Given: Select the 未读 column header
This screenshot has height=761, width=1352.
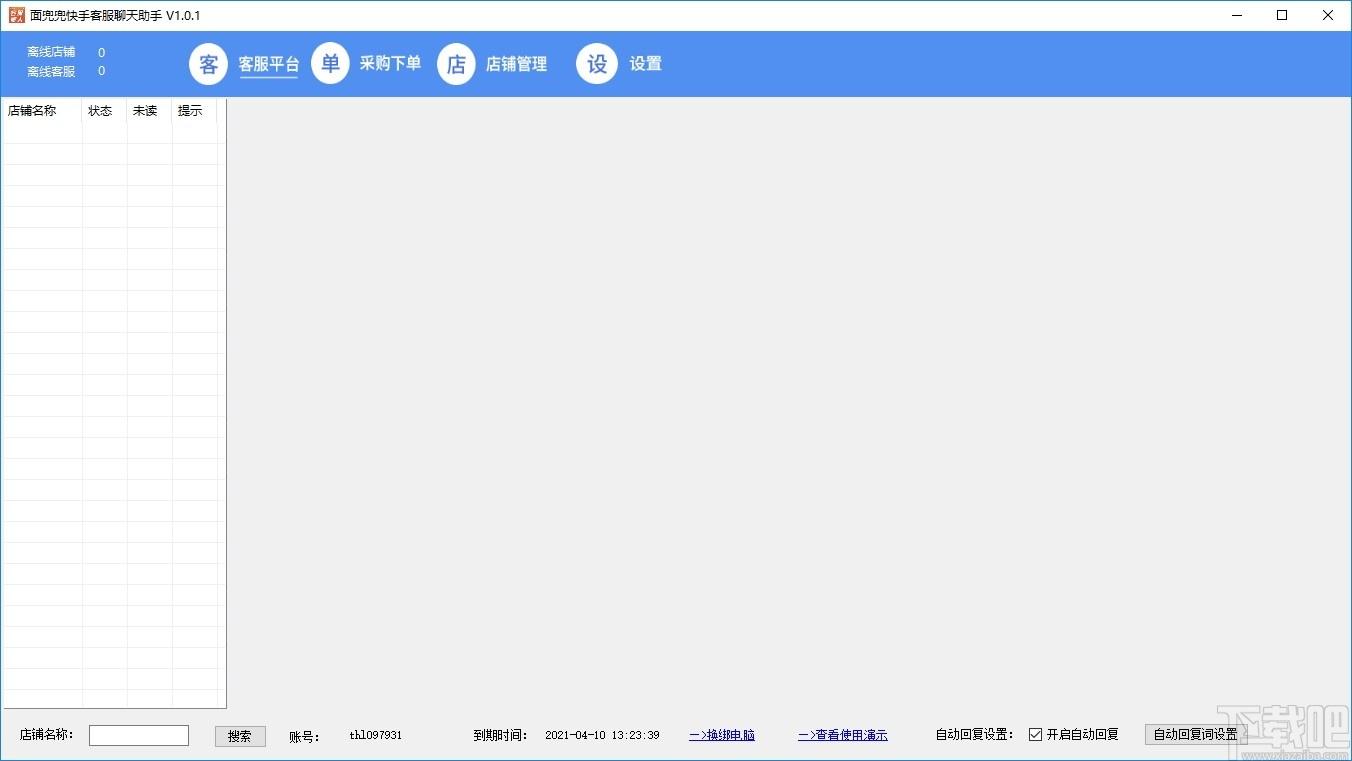Looking at the screenshot, I should tap(148, 111).
